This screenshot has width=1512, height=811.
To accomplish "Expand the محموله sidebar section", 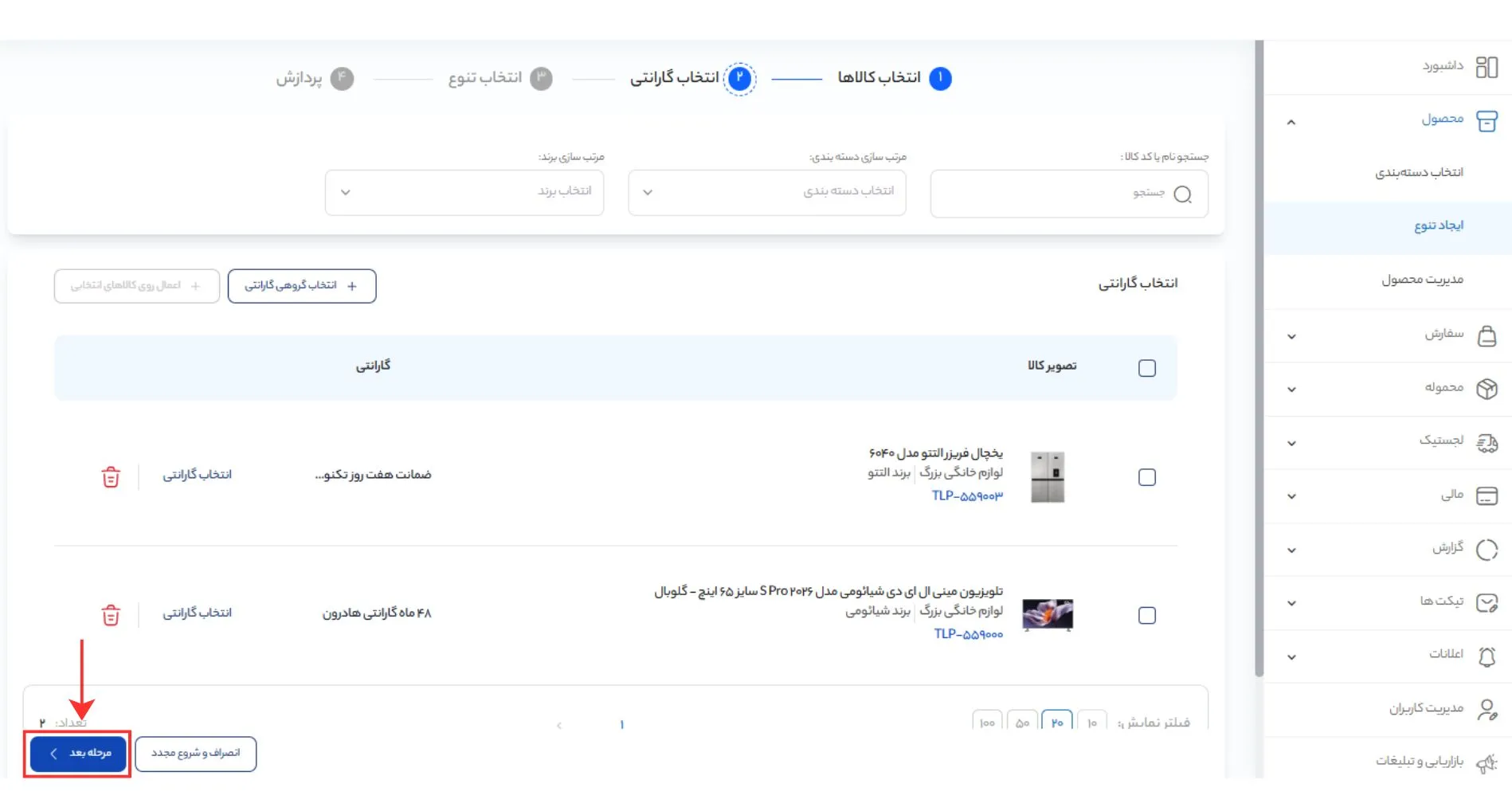I will 1291,390.
